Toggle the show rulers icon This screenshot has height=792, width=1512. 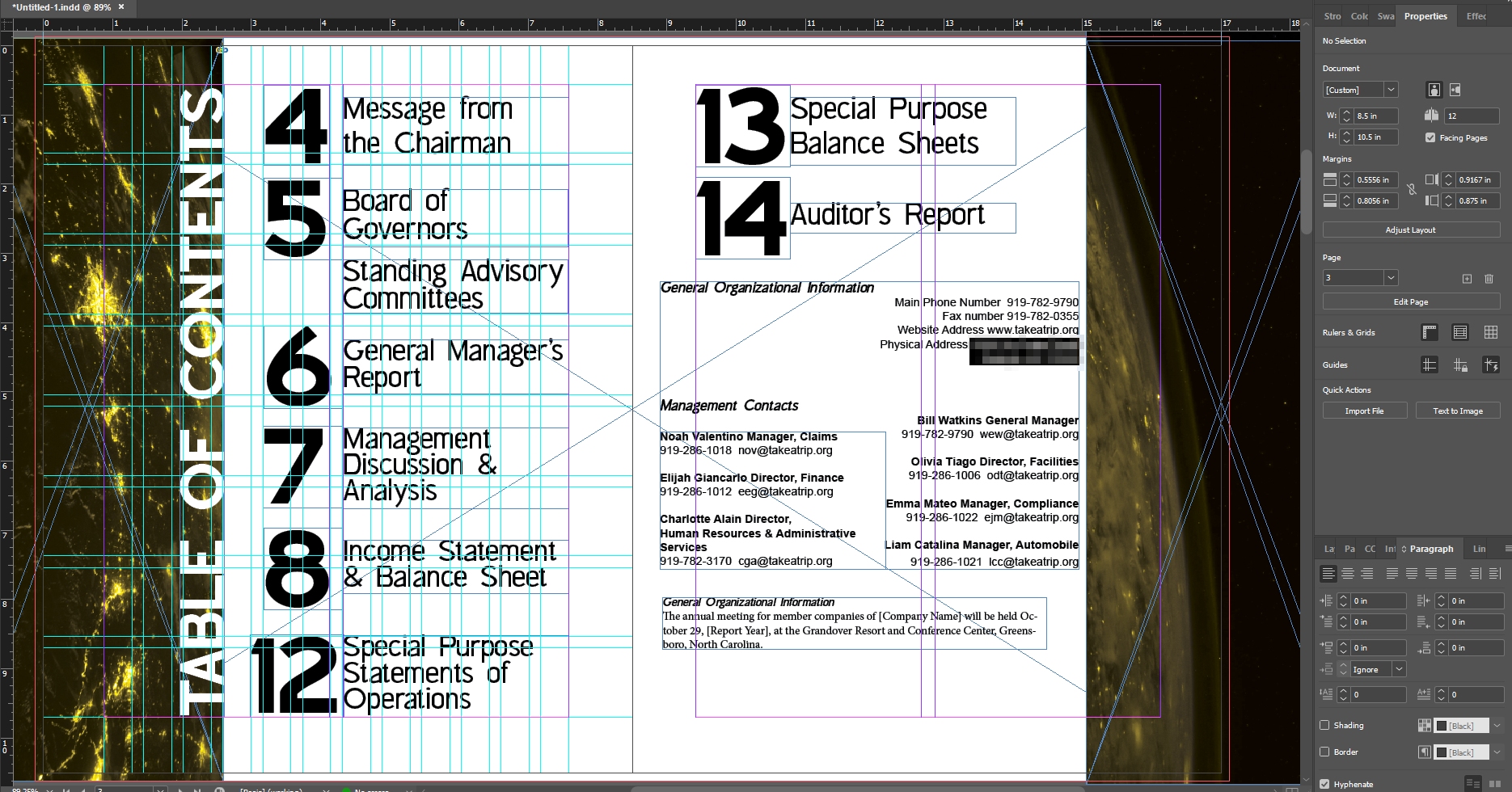(1430, 332)
